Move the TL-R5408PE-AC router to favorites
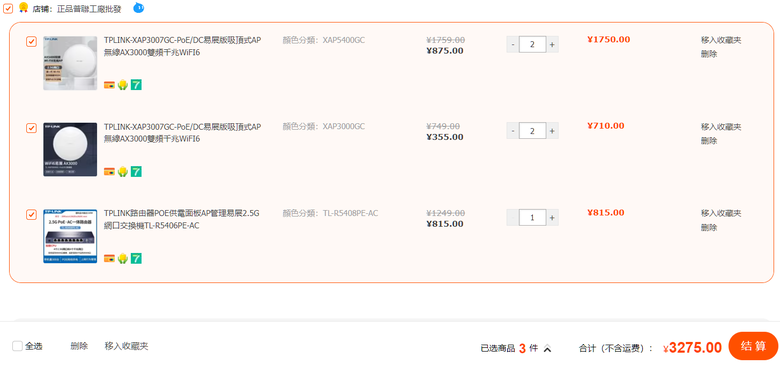 point(721,213)
